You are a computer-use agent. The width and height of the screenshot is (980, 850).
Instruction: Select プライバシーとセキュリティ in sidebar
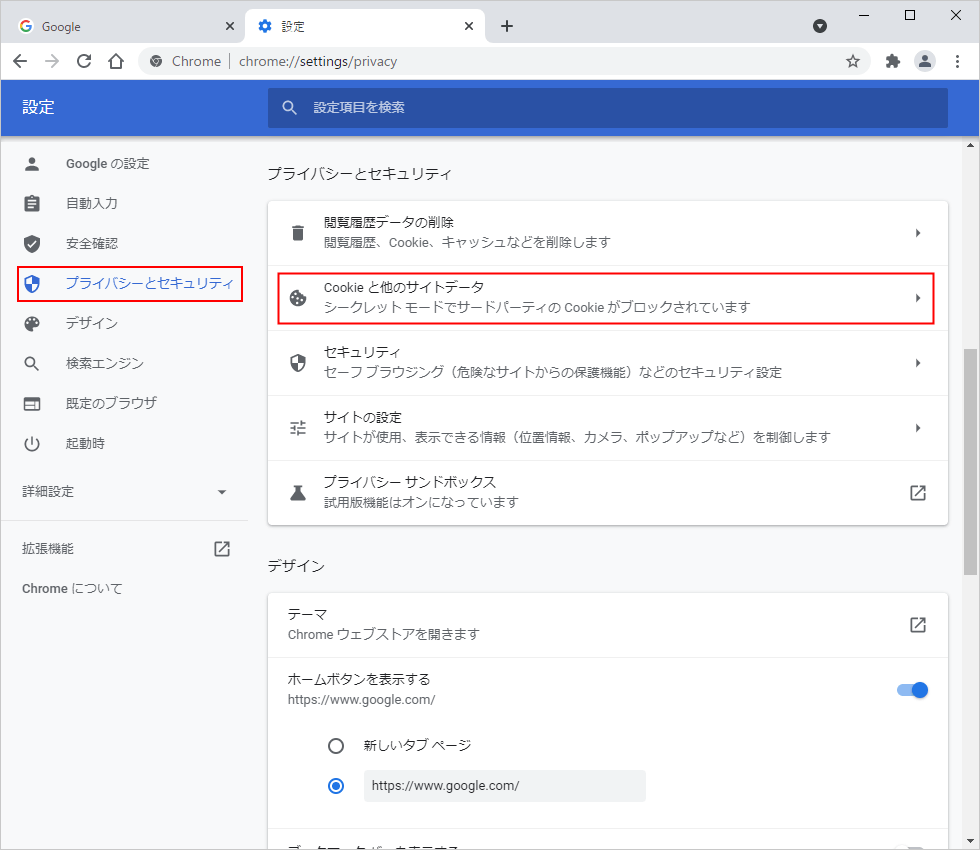coord(130,284)
